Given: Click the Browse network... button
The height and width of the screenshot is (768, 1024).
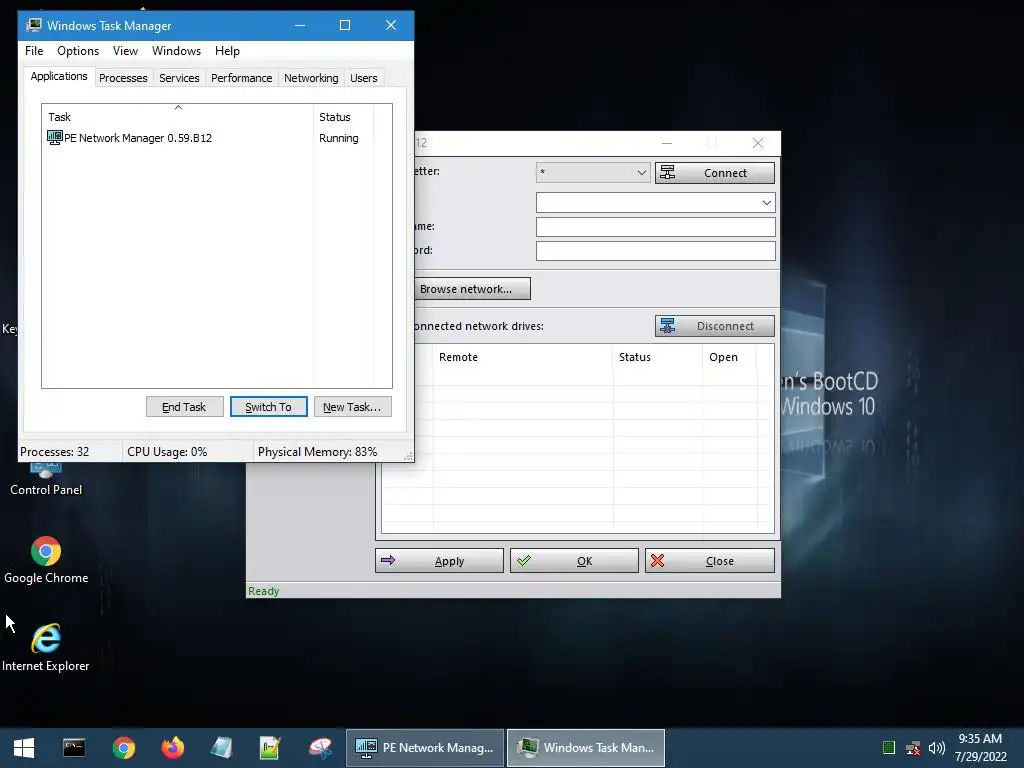Looking at the screenshot, I should pyautogui.click(x=472, y=289).
